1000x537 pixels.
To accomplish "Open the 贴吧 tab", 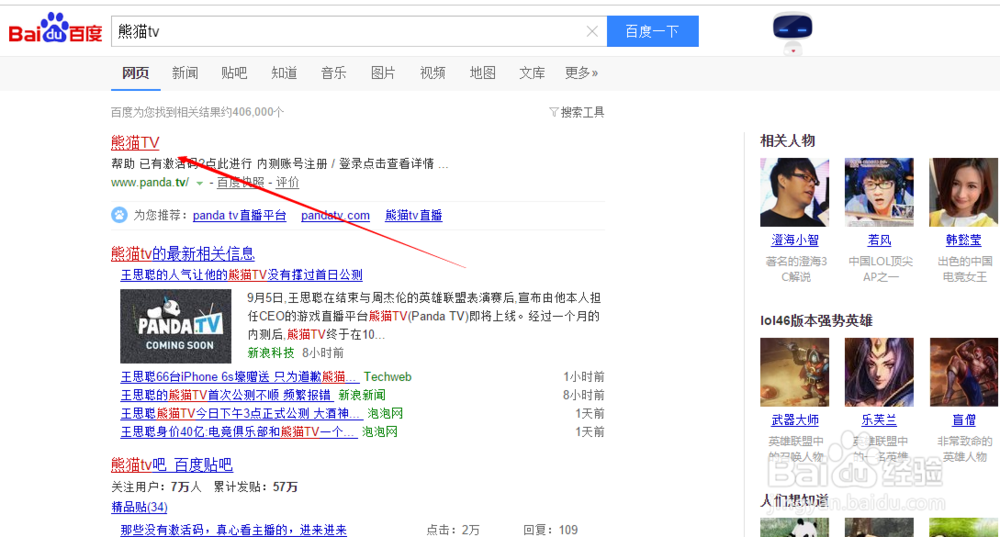I will coord(234,73).
